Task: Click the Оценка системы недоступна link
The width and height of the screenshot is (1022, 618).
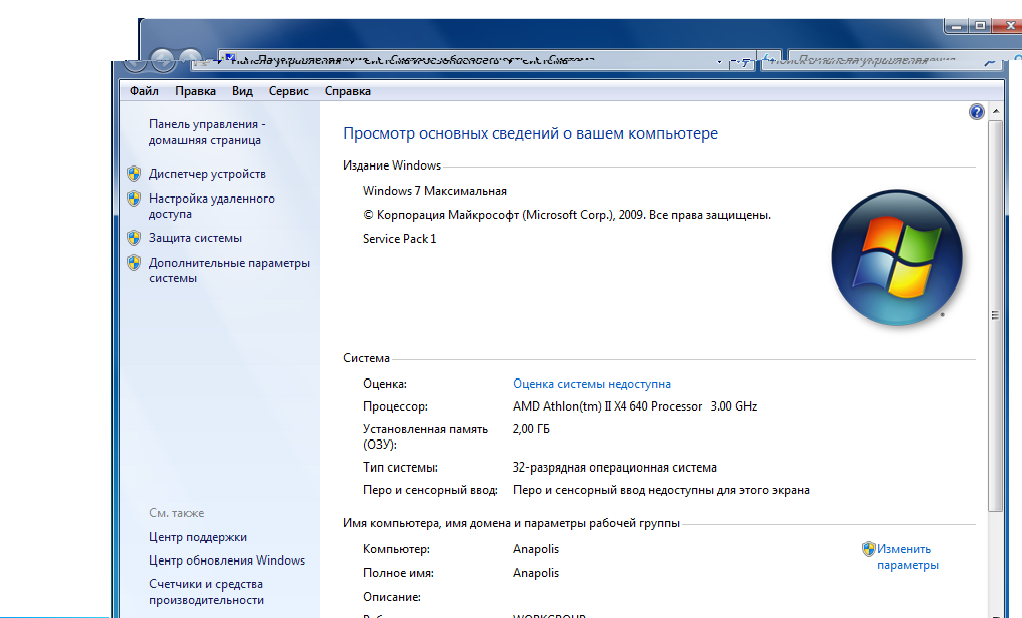Action: tap(592, 384)
